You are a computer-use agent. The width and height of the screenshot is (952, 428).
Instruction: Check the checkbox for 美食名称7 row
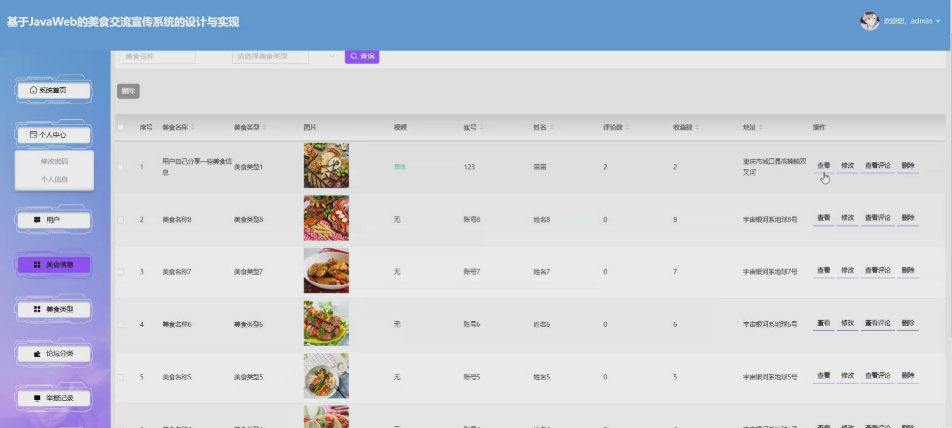point(120,272)
